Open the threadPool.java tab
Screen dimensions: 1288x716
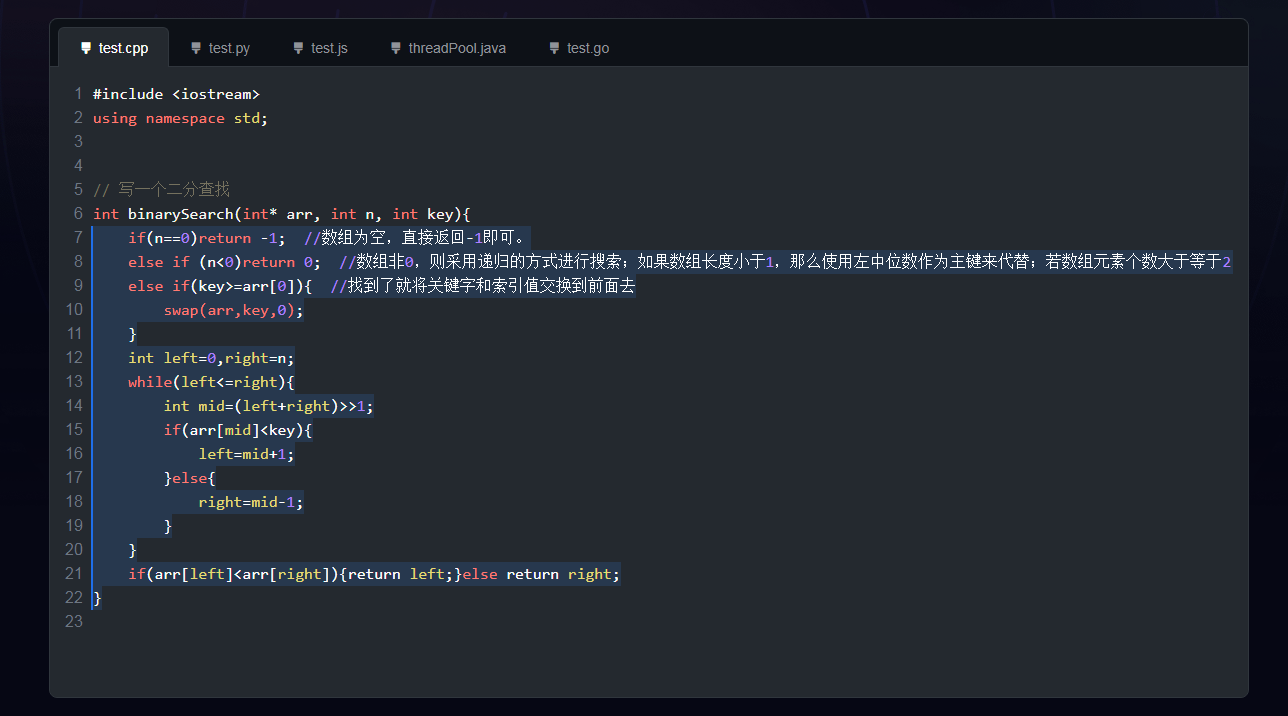[x=448, y=48]
